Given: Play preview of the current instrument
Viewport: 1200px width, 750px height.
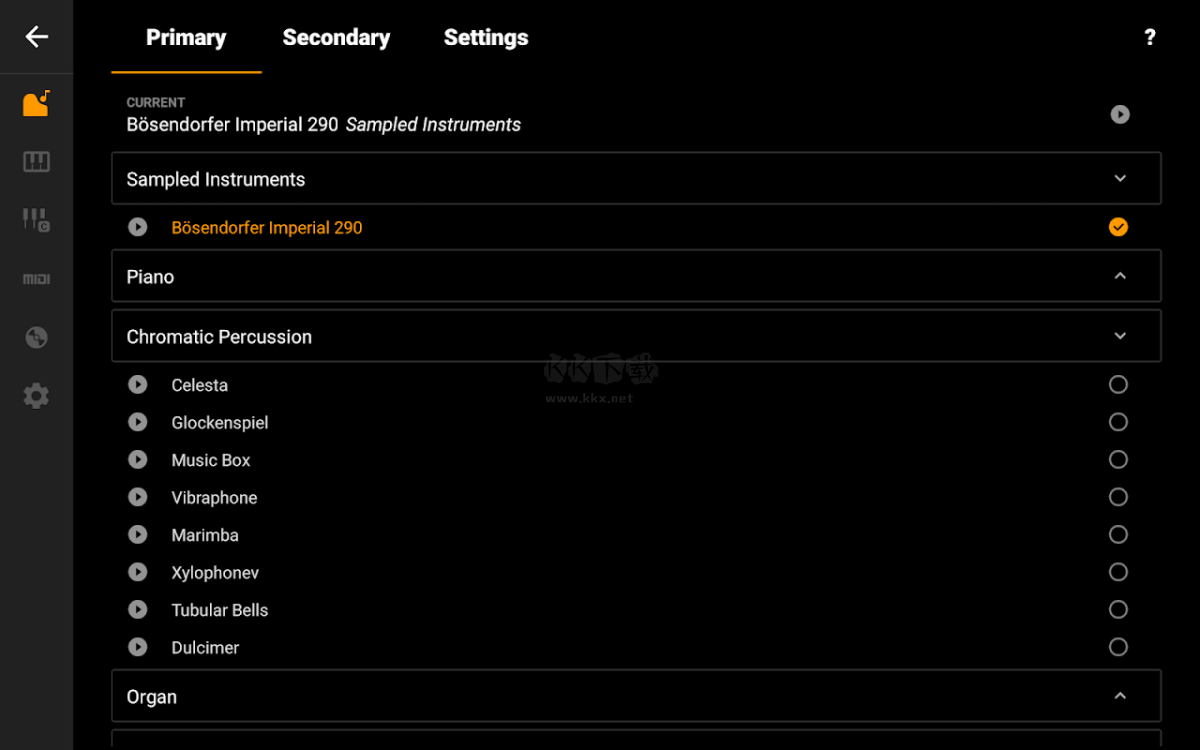Looking at the screenshot, I should 1120,115.
